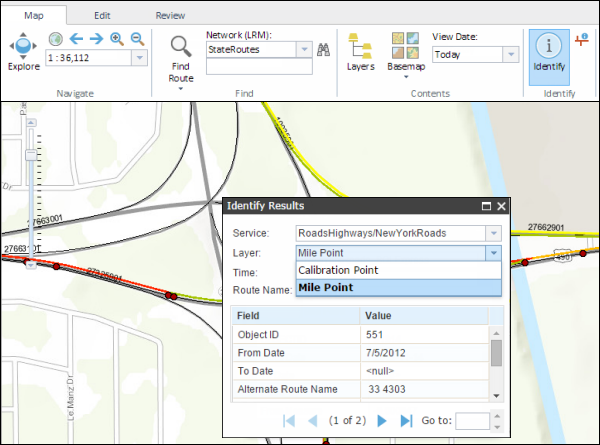
Task: Switch to the Review tab
Action: (x=170, y=16)
